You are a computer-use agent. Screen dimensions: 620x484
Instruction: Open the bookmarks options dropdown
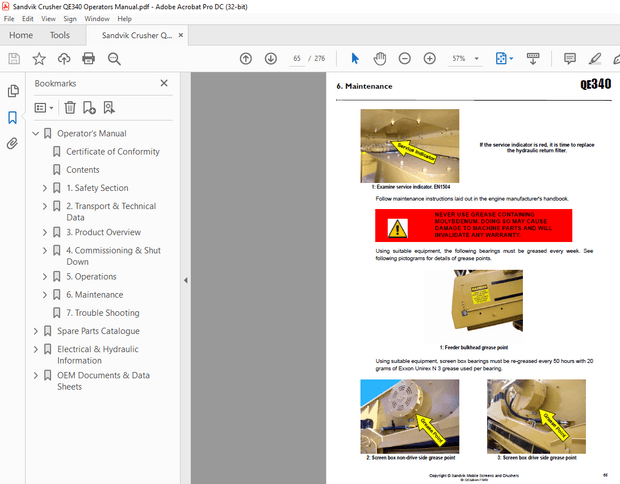[44, 108]
